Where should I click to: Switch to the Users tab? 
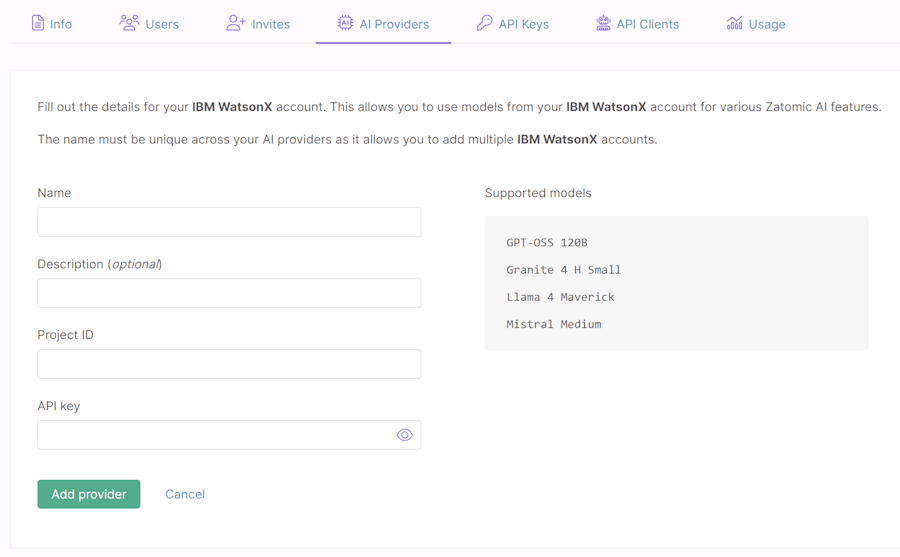coord(161,24)
